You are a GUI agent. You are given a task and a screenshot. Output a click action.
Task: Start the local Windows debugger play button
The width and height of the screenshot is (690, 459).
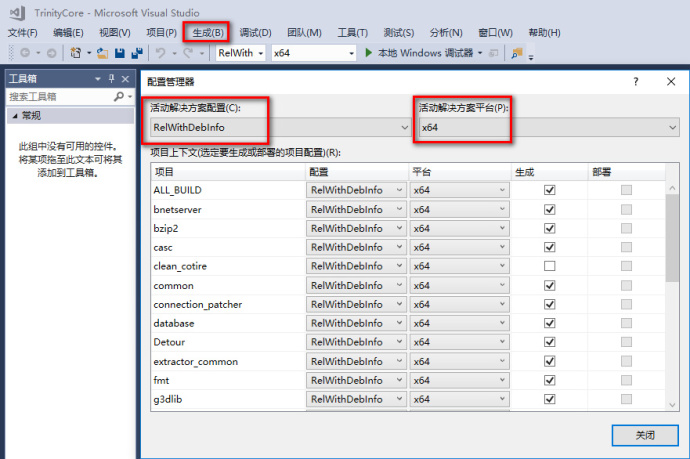pyautogui.click(x=369, y=52)
